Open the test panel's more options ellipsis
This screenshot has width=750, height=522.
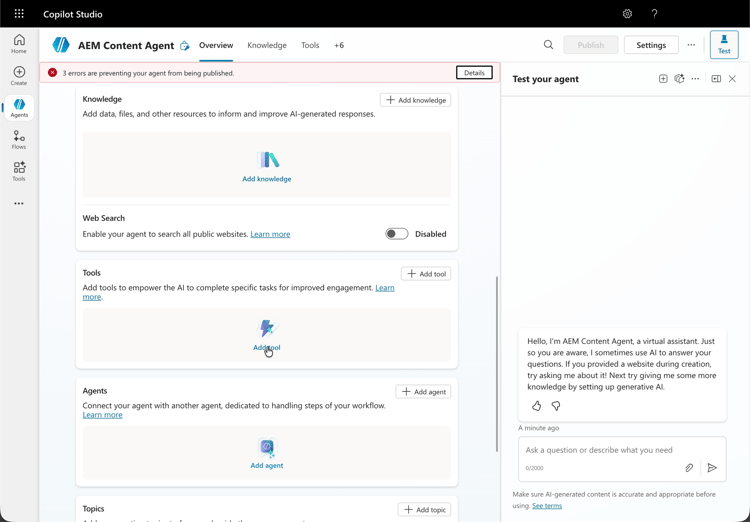(695, 79)
